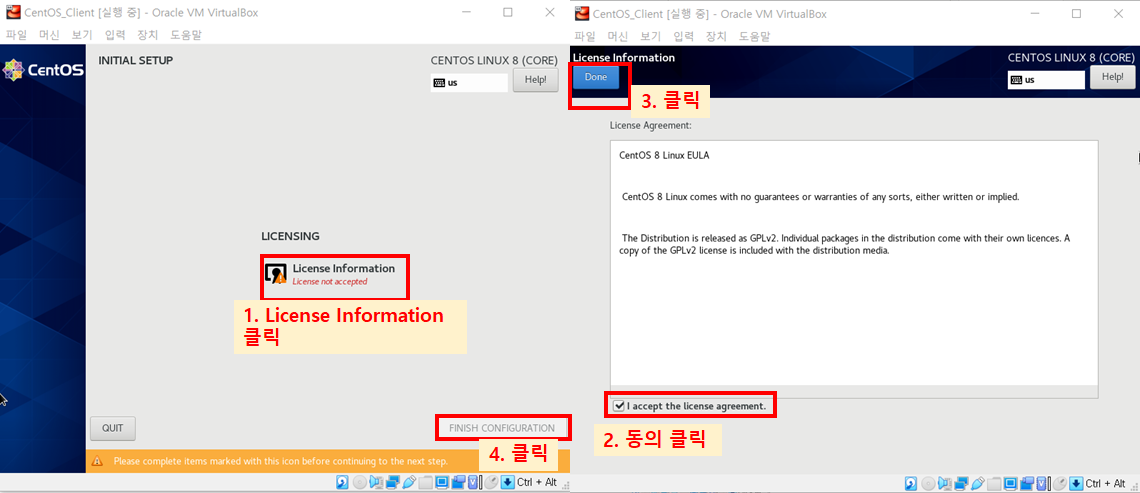Open recording indicator in License Information window
This screenshot has width=1140, height=493.
[x=1027, y=484]
